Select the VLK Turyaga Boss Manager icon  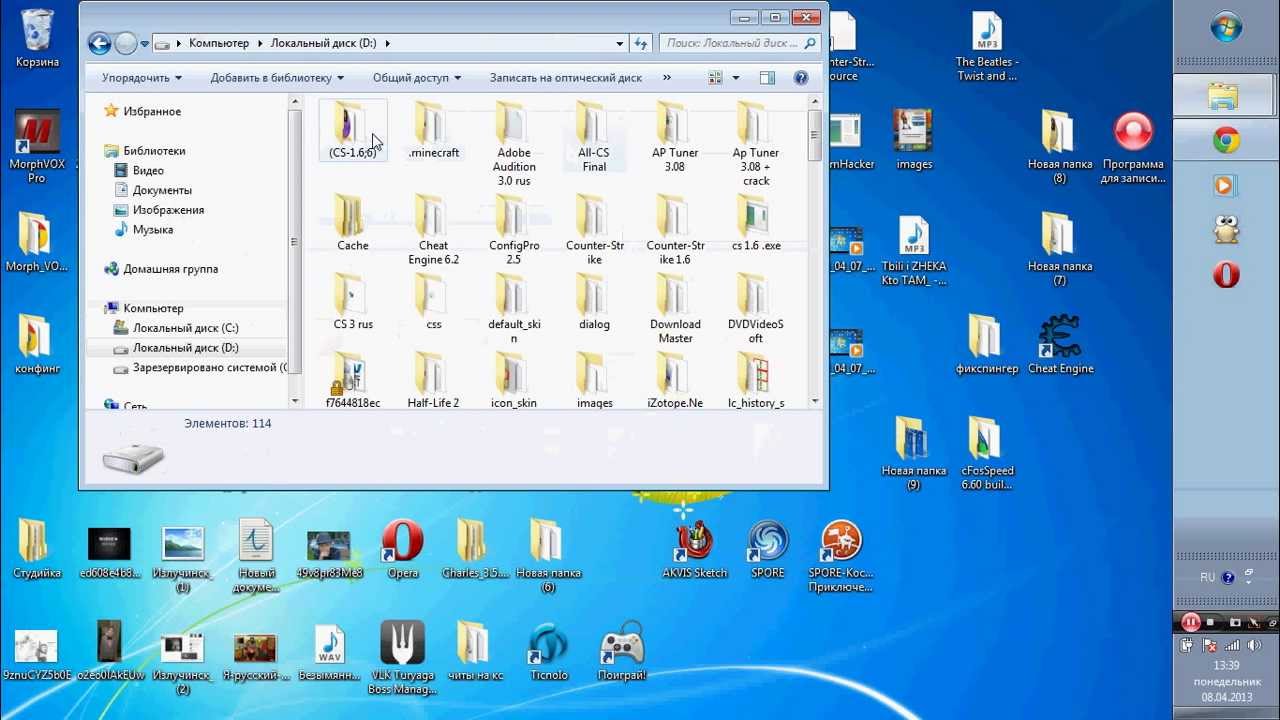click(x=402, y=658)
